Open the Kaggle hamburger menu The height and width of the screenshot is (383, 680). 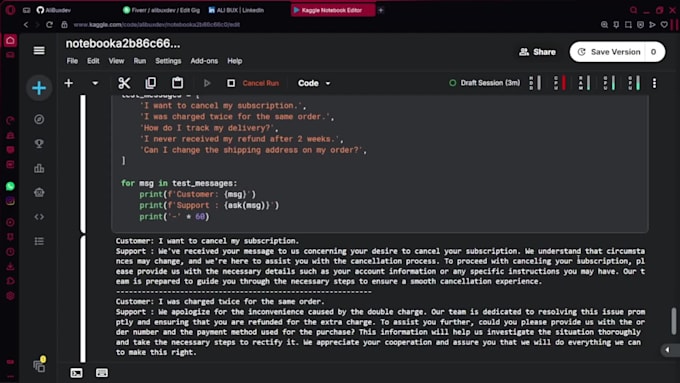point(39,51)
